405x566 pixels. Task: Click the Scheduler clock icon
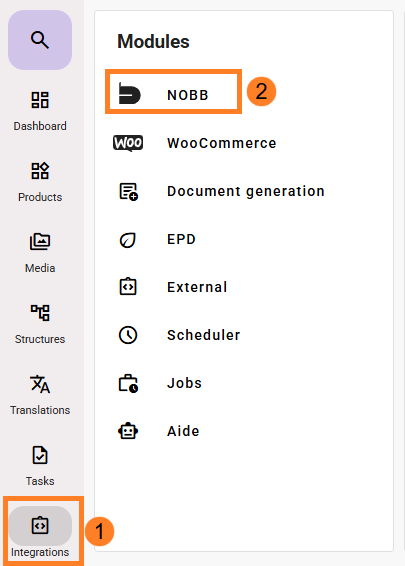point(128,335)
